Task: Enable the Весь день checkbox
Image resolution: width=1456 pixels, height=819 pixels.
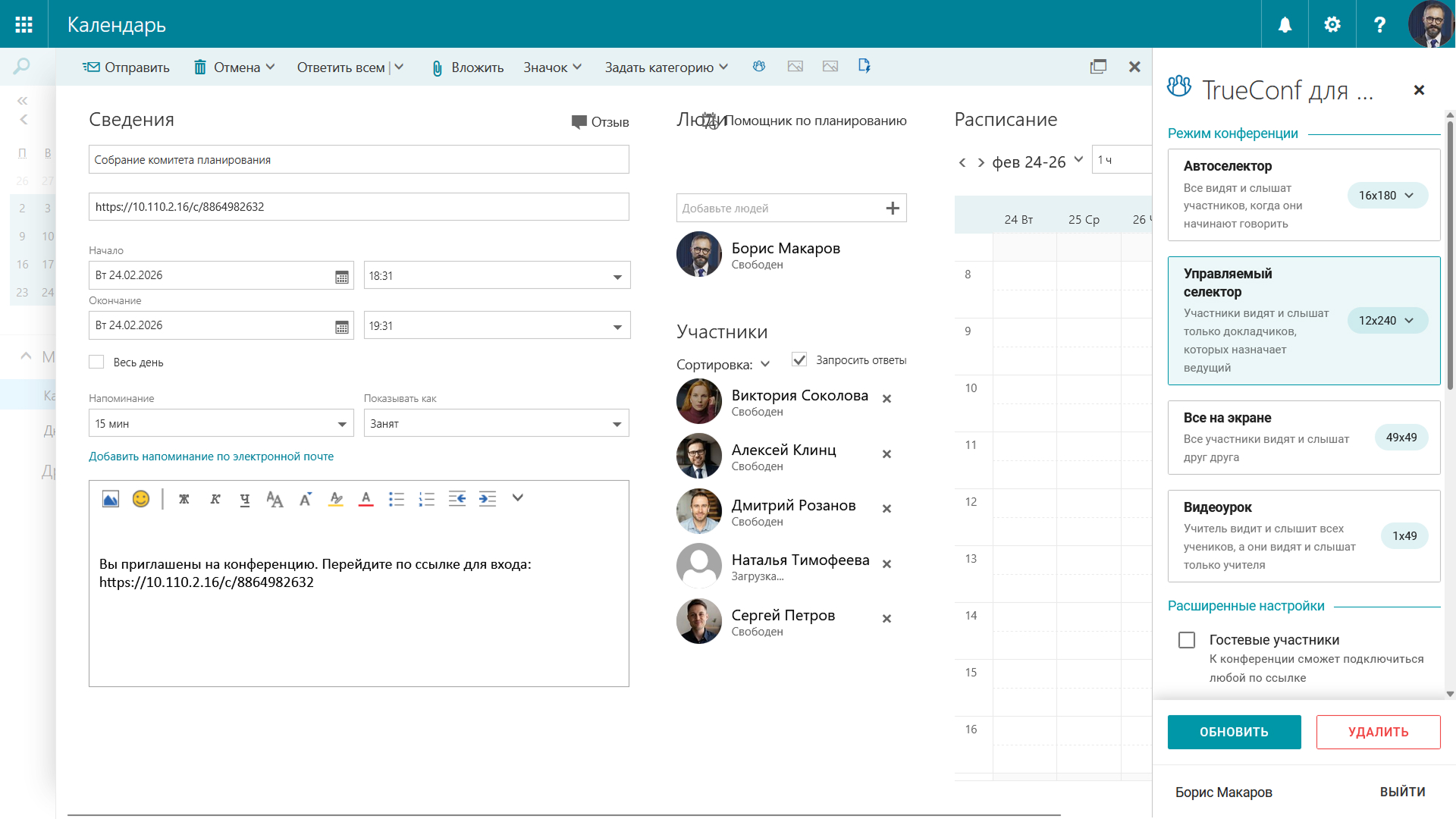Action: pos(96,362)
